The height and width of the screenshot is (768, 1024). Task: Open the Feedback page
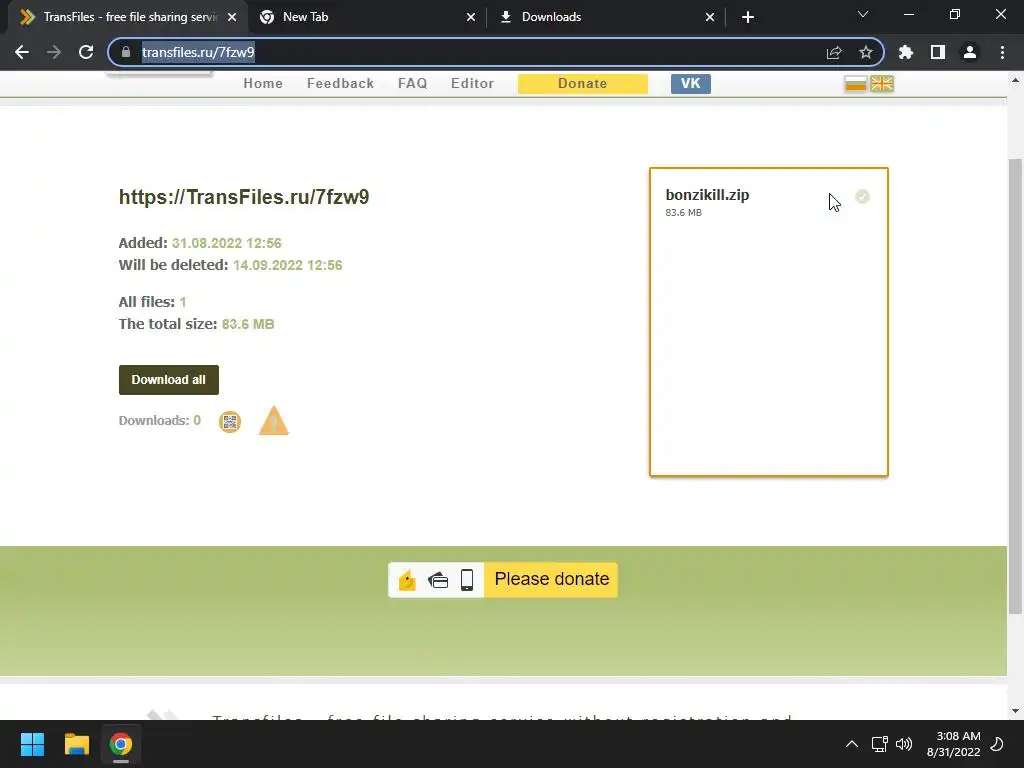(x=340, y=84)
